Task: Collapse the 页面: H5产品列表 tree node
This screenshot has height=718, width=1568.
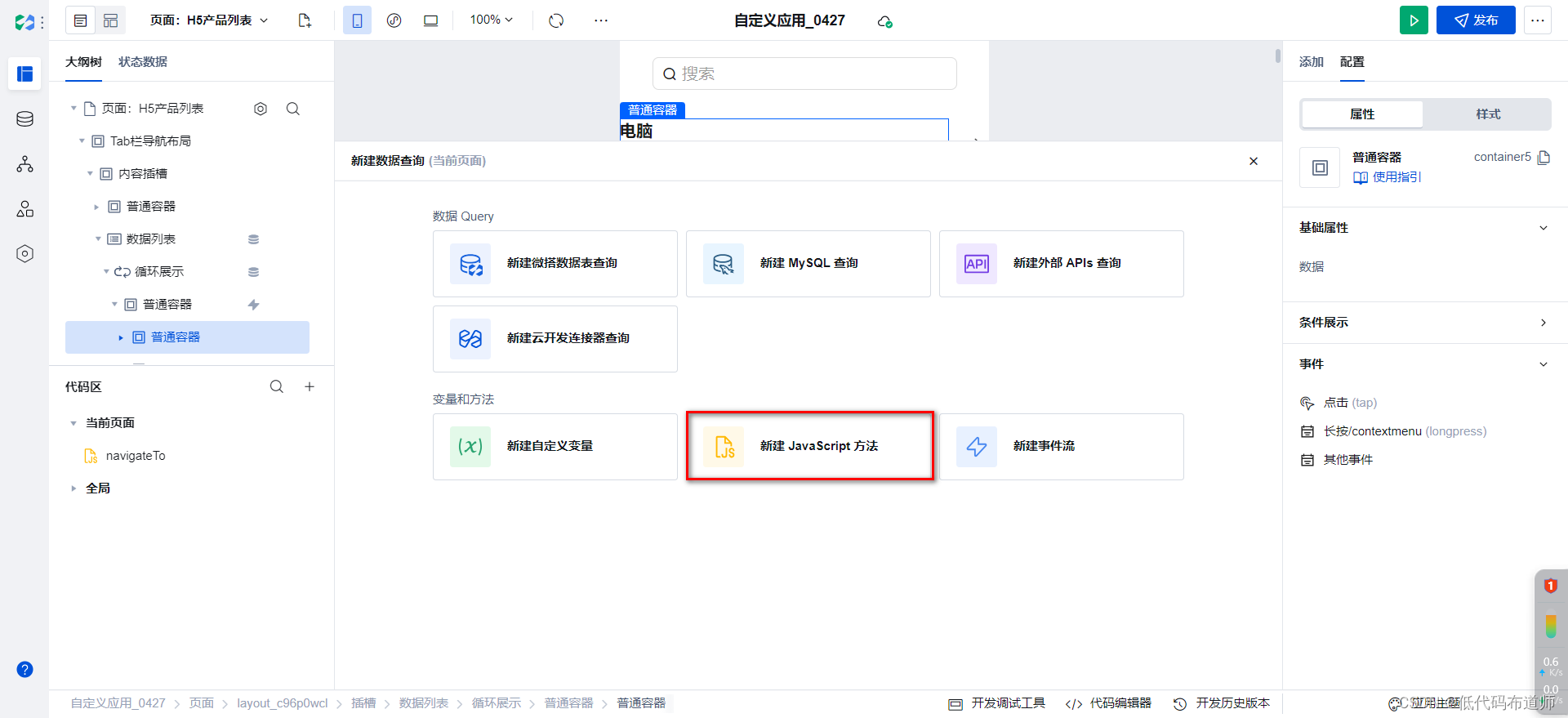Action: [x=73, y=109]
